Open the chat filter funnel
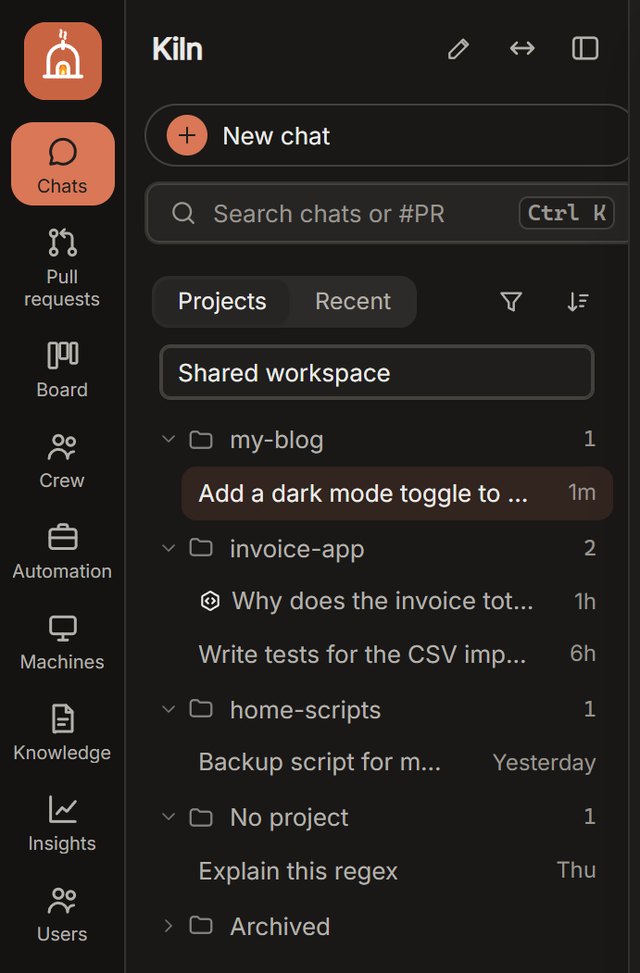Image resolution: width=640 pixels, height=973 pixels. [x=511, y=302]
